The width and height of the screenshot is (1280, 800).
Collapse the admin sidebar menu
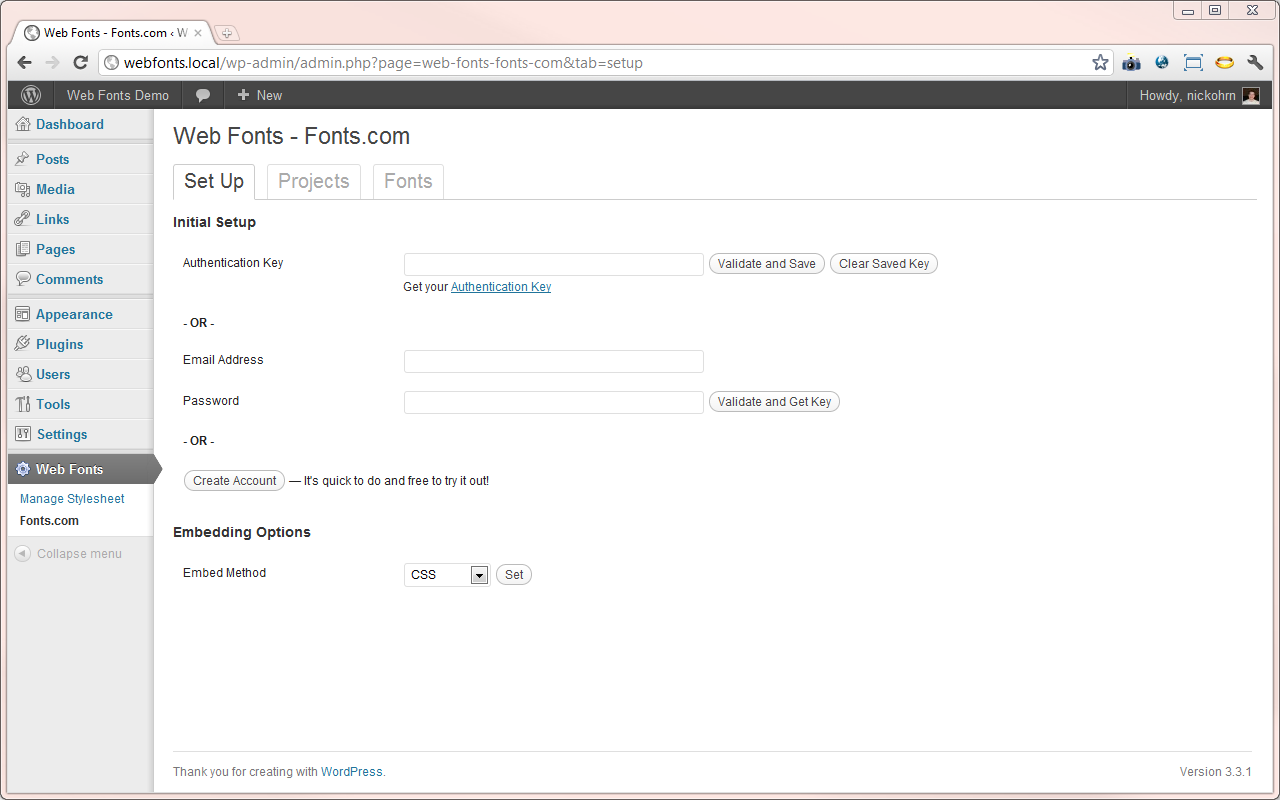pyautogui.click(x=68, y=553)
